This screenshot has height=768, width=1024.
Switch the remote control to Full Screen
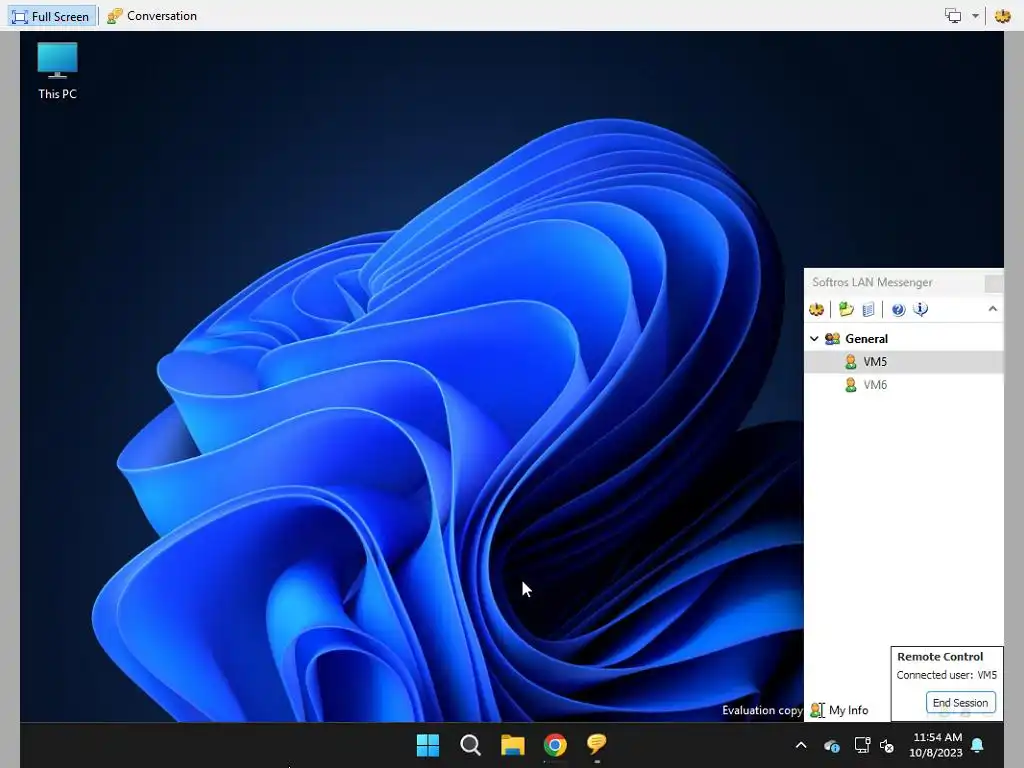(x=51, y=16)
